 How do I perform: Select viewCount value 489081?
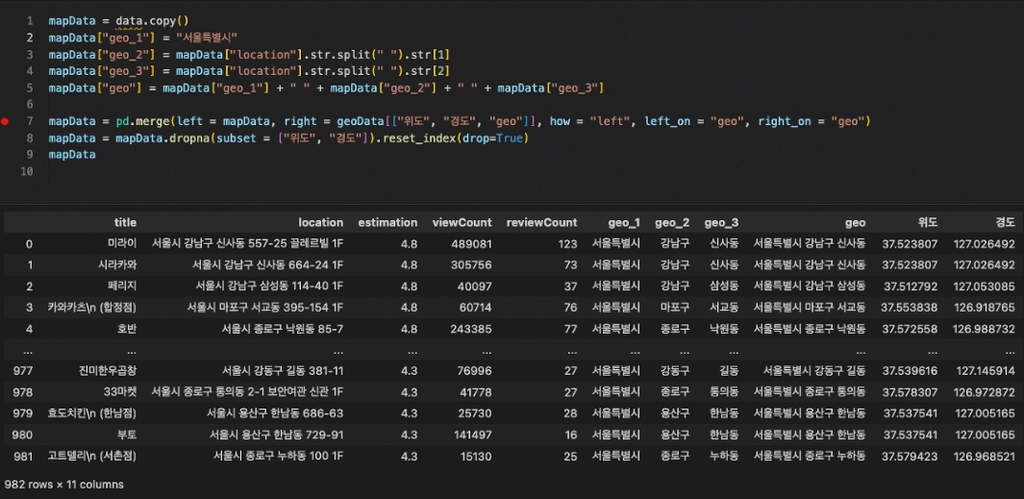[471, 244]
